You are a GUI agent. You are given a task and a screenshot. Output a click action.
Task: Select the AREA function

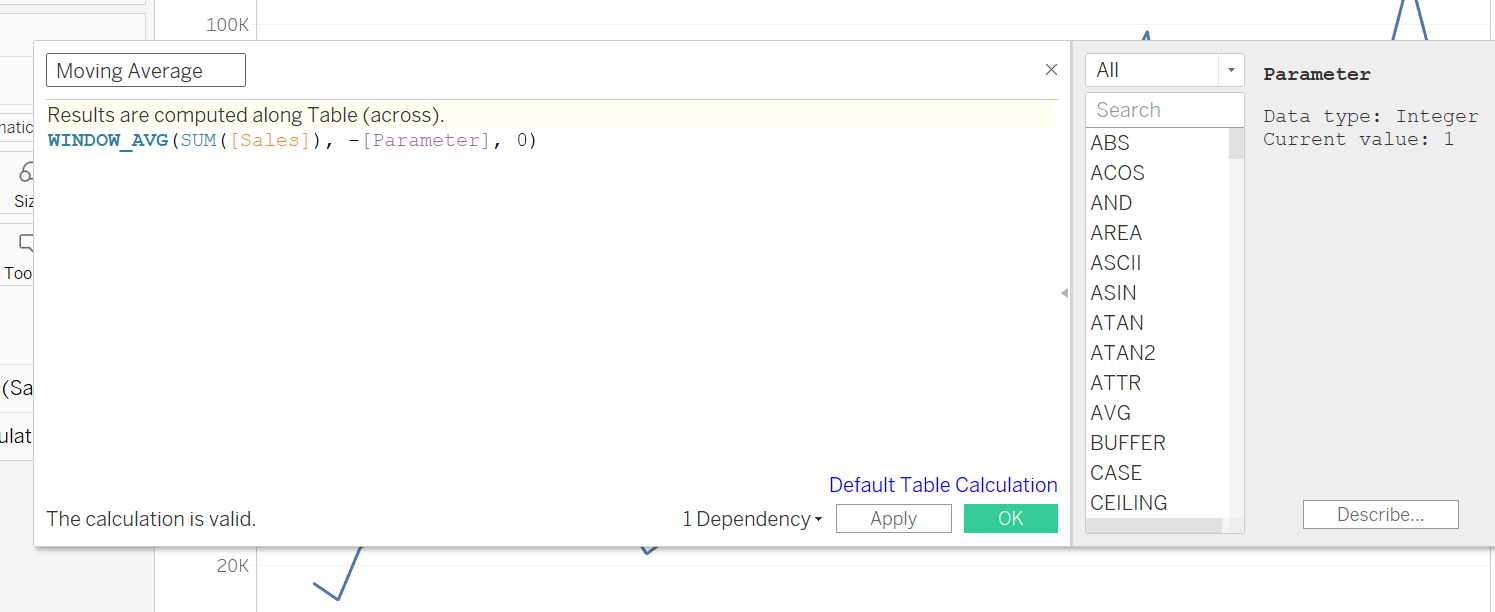(1116, 233)
